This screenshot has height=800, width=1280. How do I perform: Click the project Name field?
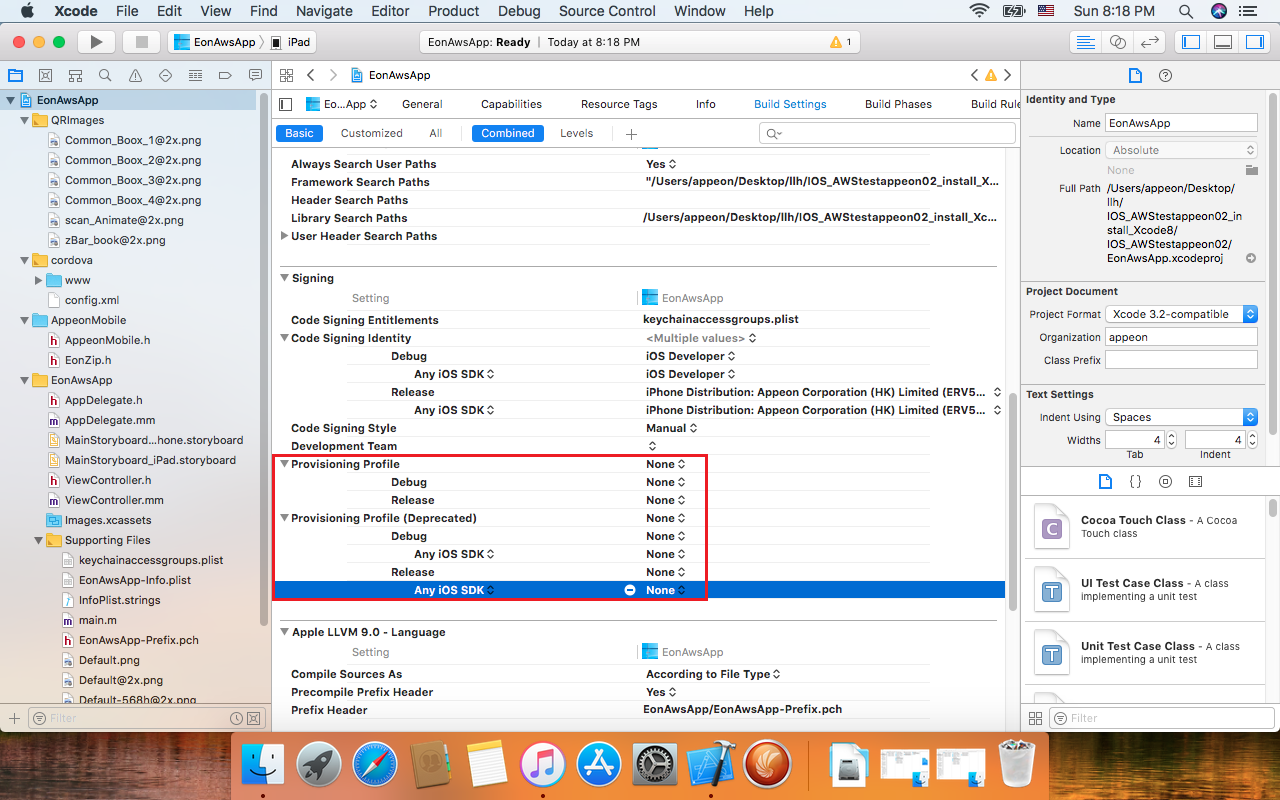(x=1181, y=123)
